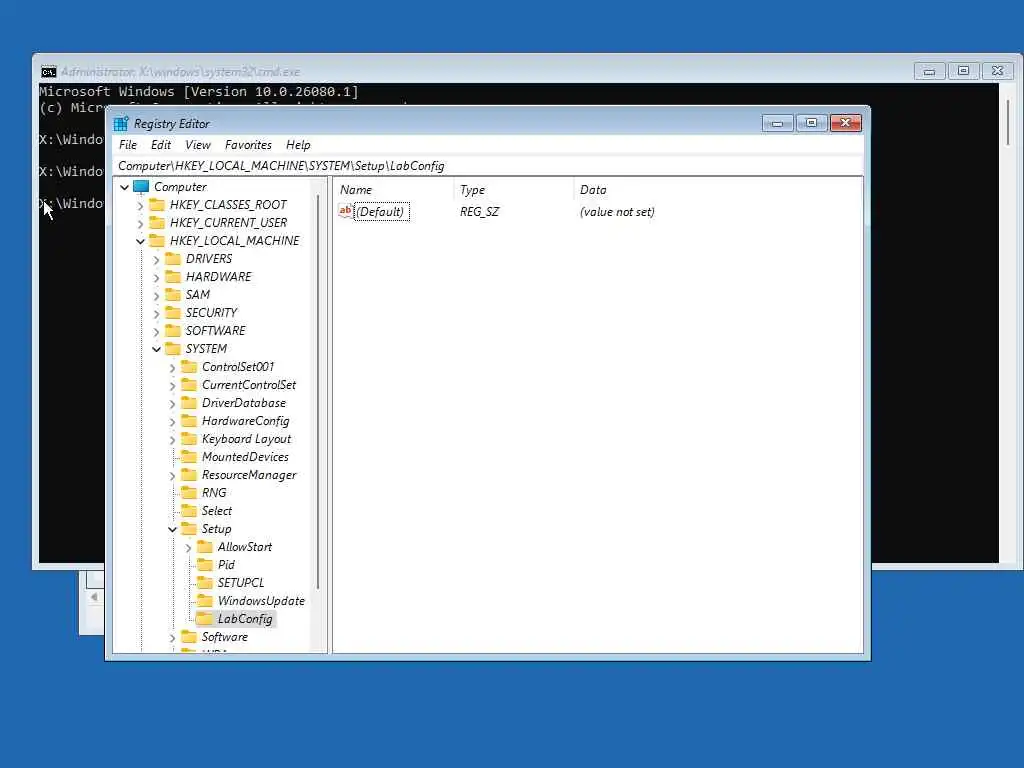Click the registry address path bar

pyautogui.click(x=488, y=166)
